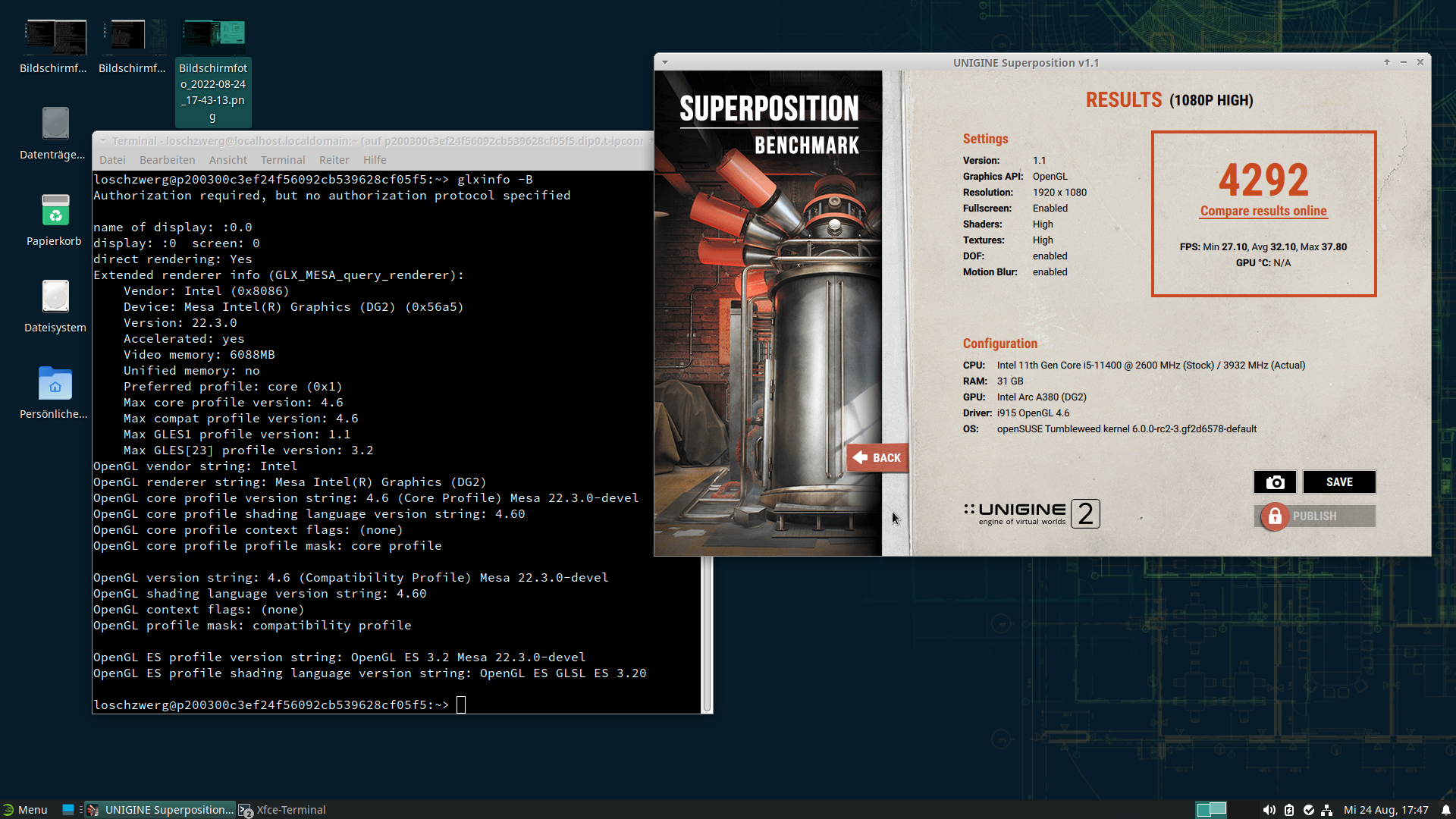Open the Papierkorb trash icon

55,211
